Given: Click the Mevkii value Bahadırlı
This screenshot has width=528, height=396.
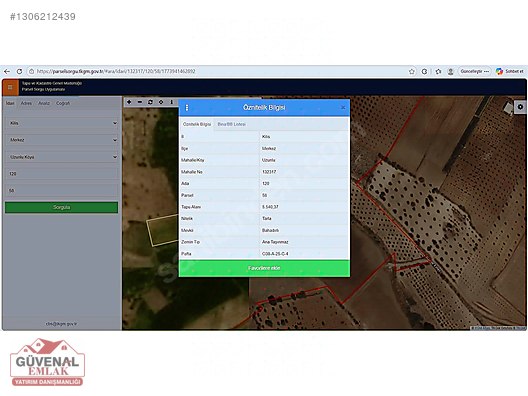Looking at the screenshot, I should (x=270, y=230).
